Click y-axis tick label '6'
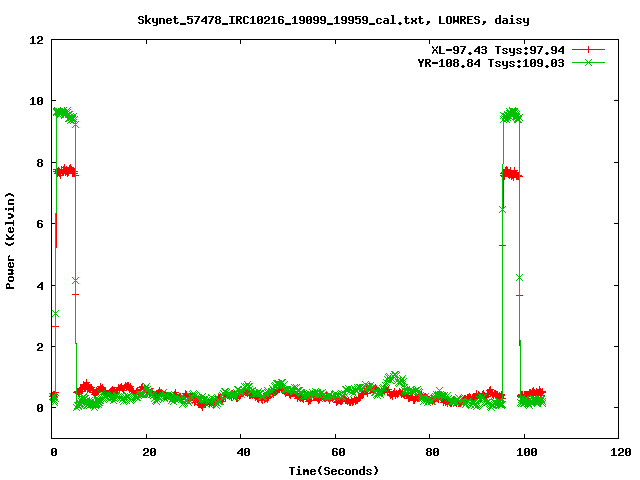 point(40,224)
